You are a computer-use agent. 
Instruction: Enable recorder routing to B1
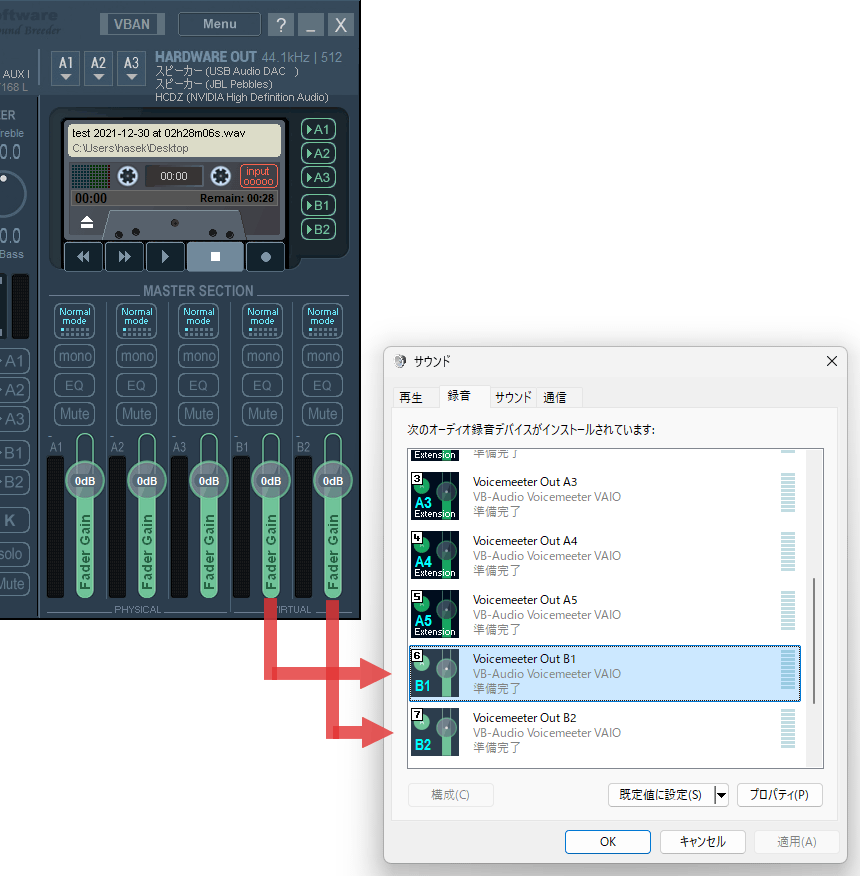click(x=319, y=205)
